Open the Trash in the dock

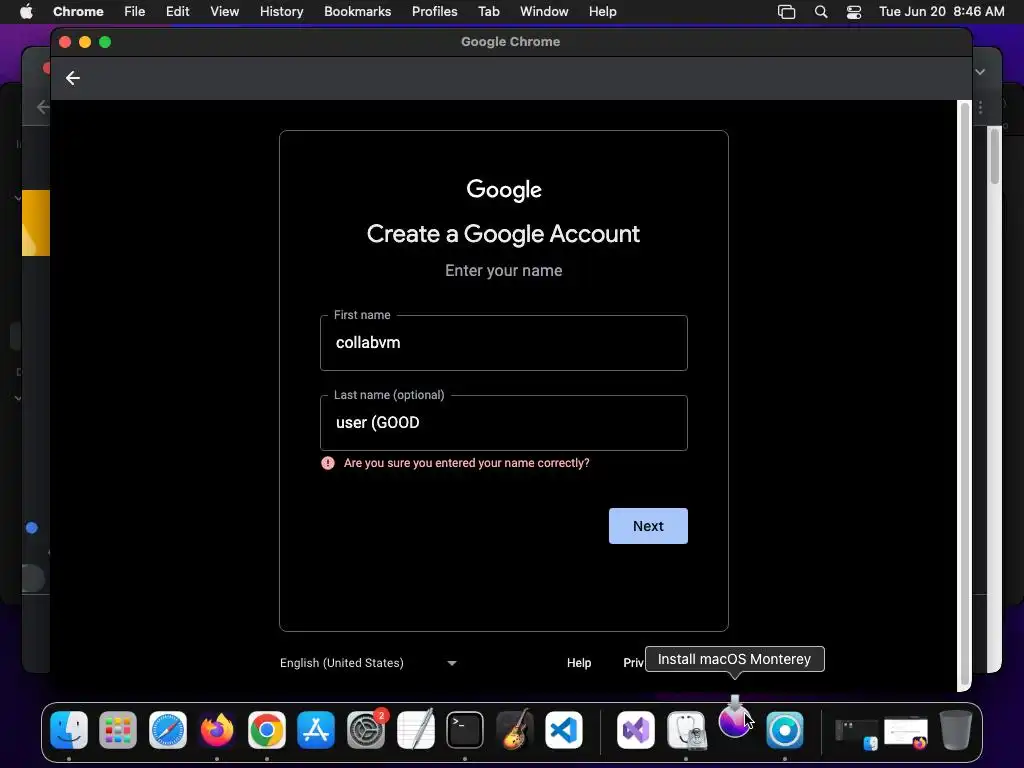[956, 729]
